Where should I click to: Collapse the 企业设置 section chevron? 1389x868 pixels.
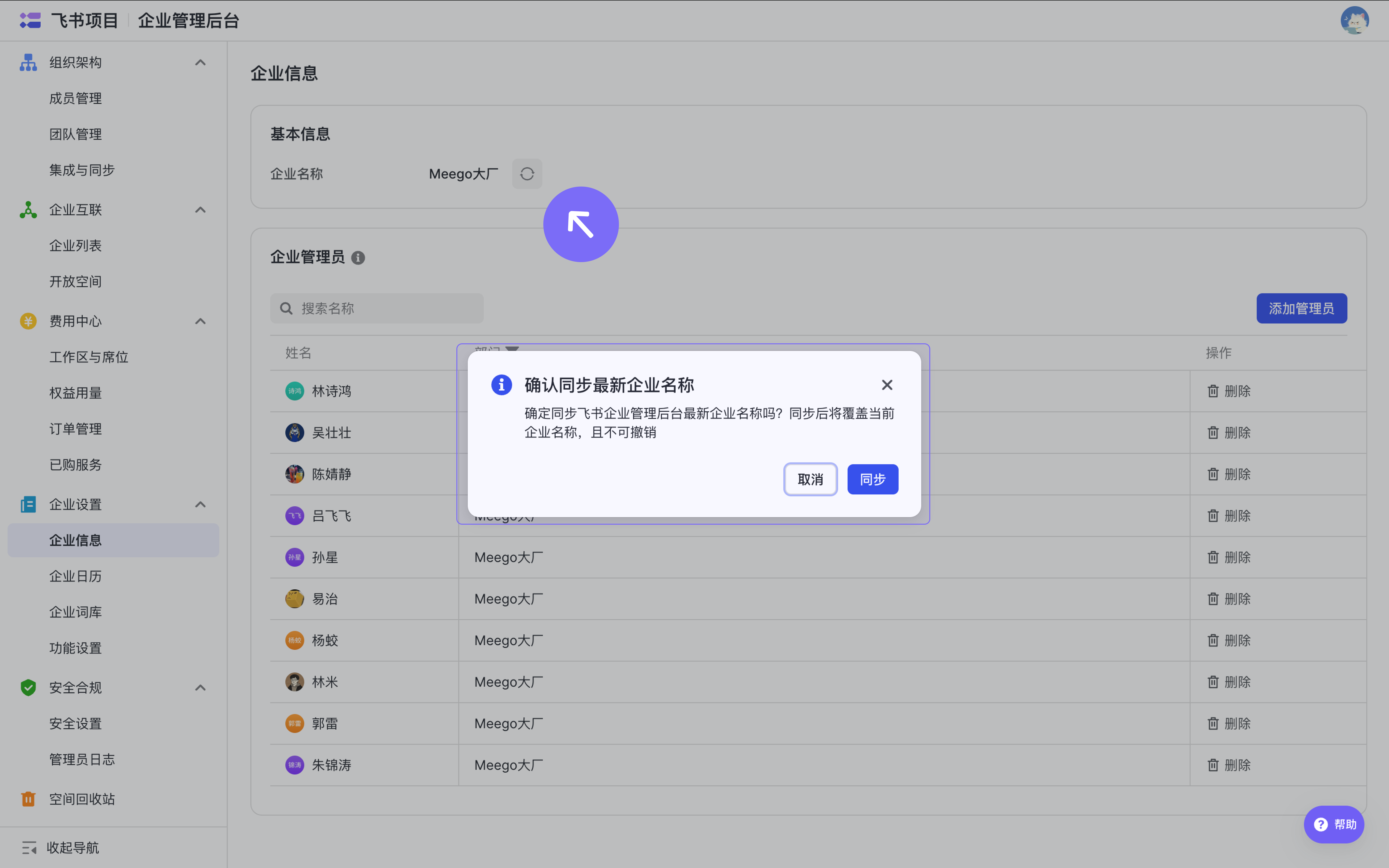pos(200,505)
